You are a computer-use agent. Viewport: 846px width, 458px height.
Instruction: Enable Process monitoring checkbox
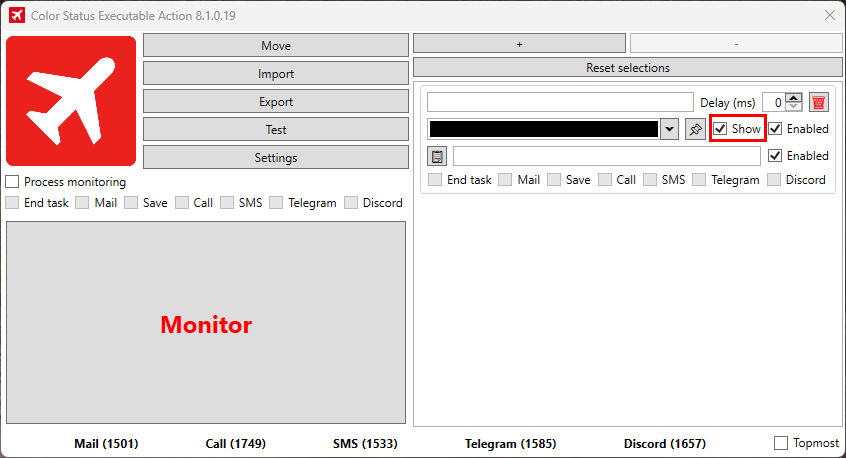[x=12, y=182]
